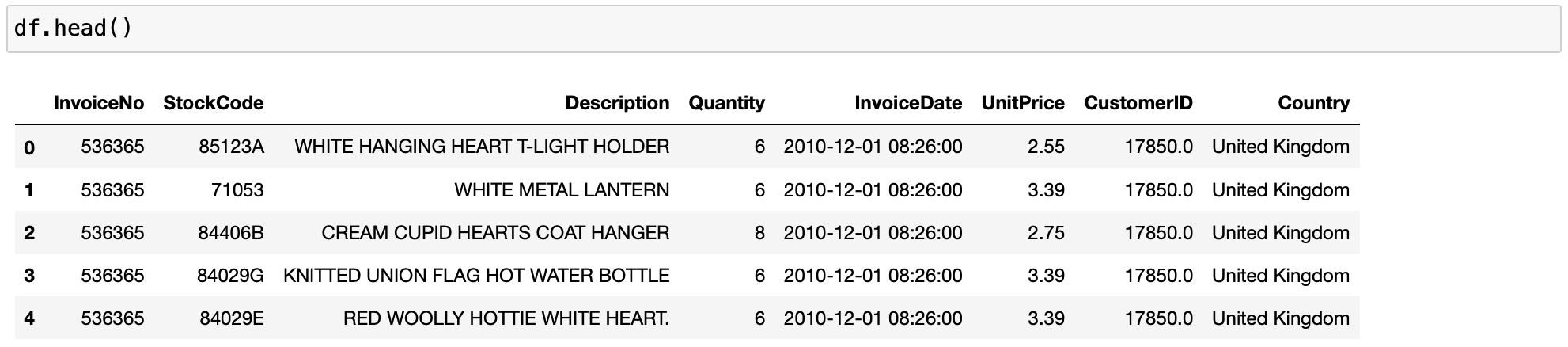Click the UnitPrice column header
This screenshot has width=1568, height=347.
pos(1022,103)
